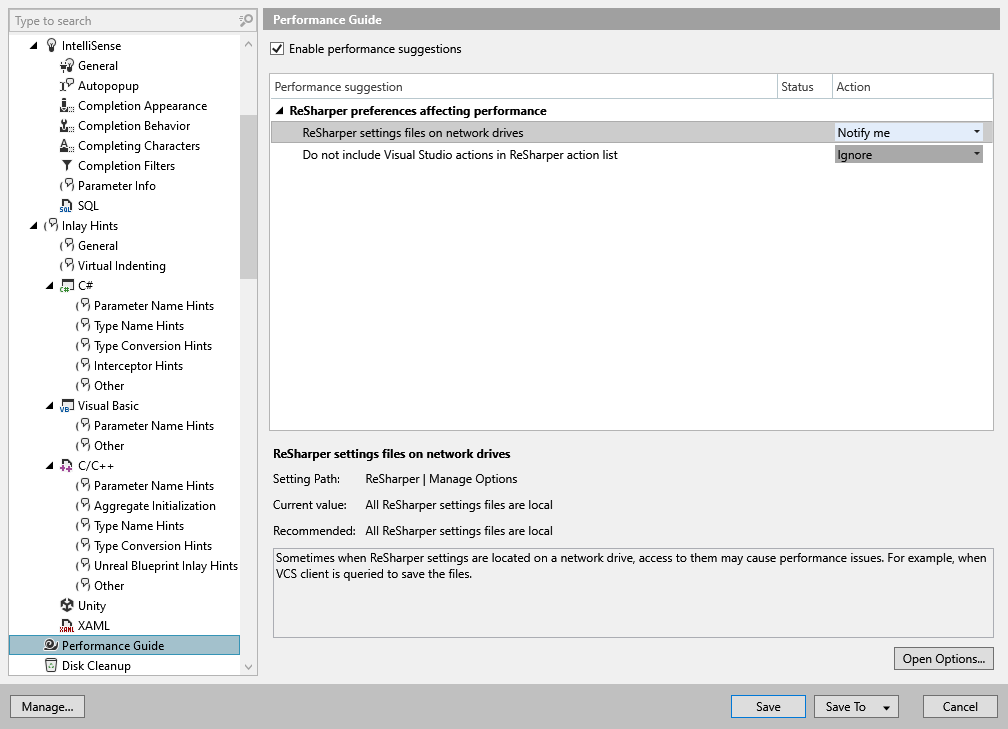Click the Completion Filters funnel icon
This screenshot has height=729, width=1008.
pos(67,165)
